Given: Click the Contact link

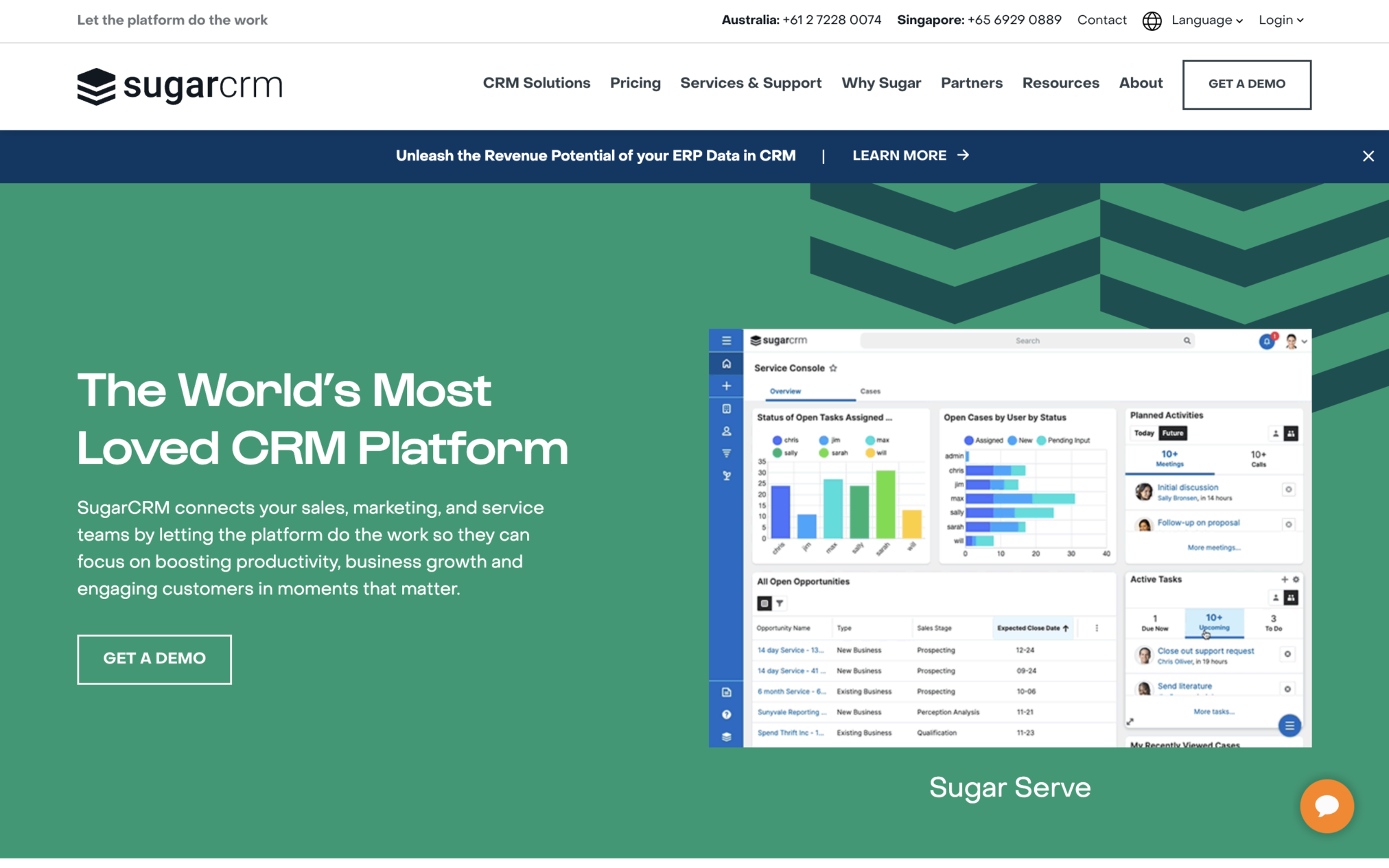Looking at the screenshot, I should [1101, 21].
